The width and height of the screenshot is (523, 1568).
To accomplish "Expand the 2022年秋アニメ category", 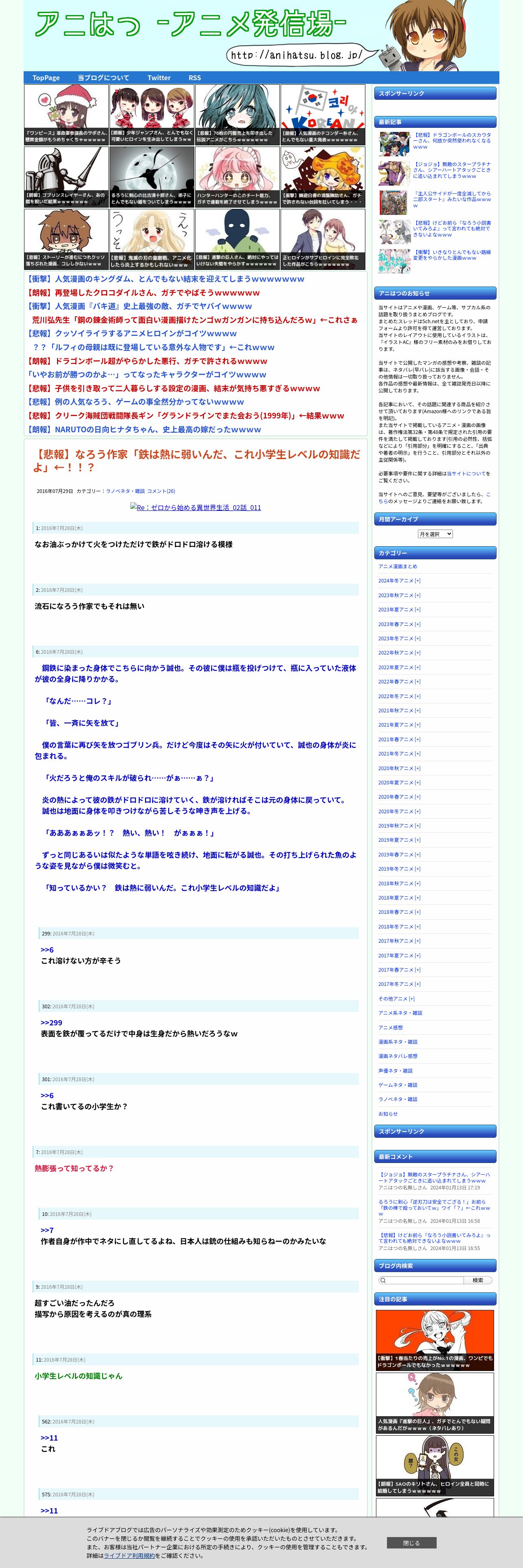I will click(x=400, y=653).
